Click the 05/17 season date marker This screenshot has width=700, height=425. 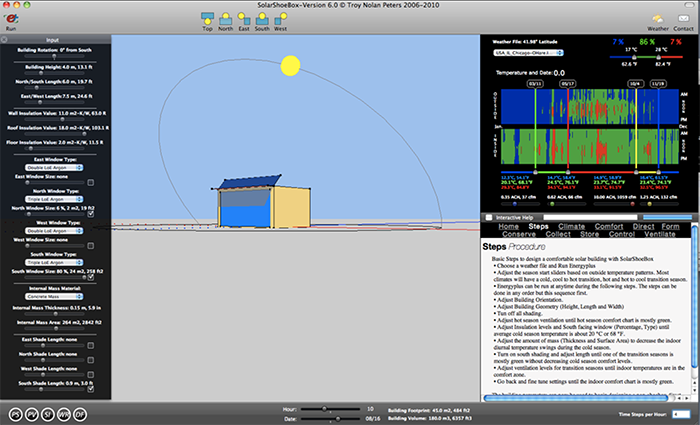point(567,84)
